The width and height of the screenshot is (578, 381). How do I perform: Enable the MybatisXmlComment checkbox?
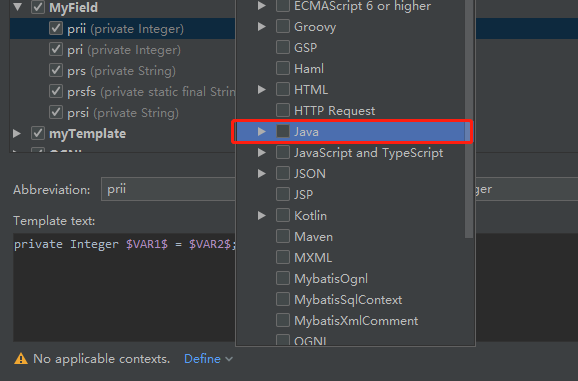283,321
